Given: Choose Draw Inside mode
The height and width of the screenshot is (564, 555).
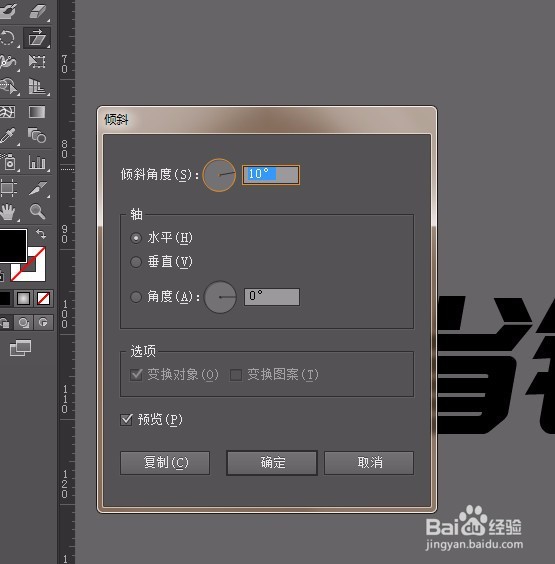Looking at the screenshot, I should [44, 323].
